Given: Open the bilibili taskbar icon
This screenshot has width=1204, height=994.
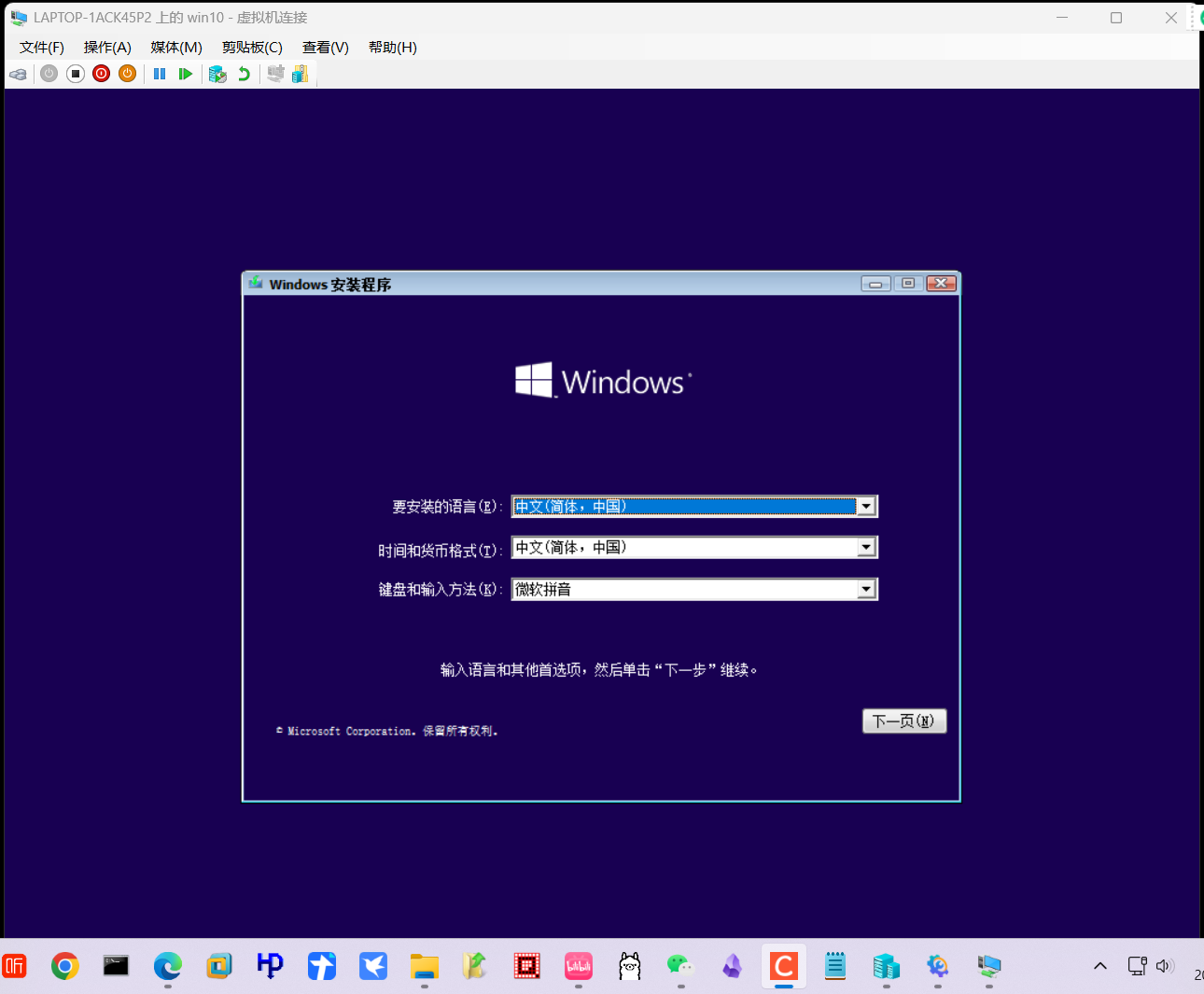Looking at the screenshot, I should pyautogui.click(x=579, y=966).
